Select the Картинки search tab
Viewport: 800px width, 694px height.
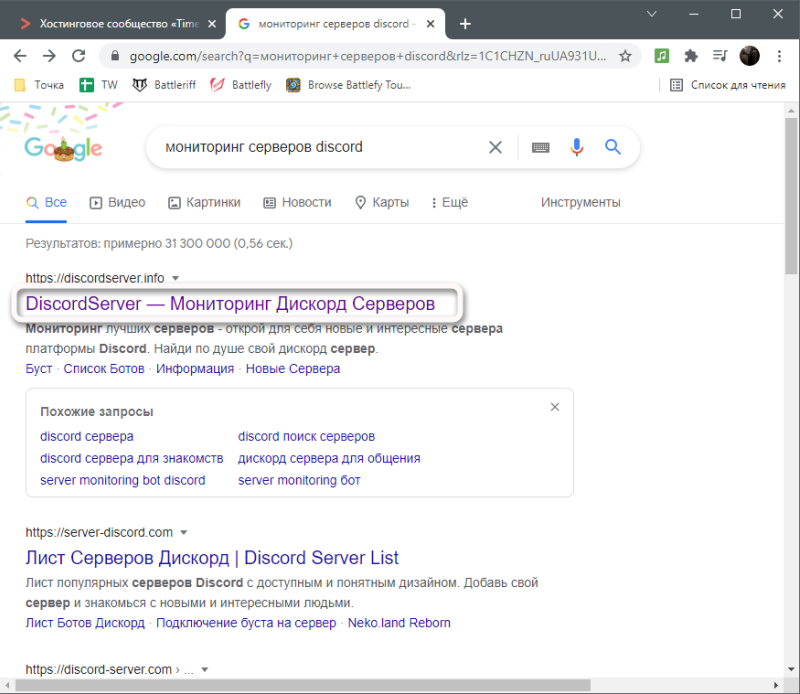click(x=204, y=203)
